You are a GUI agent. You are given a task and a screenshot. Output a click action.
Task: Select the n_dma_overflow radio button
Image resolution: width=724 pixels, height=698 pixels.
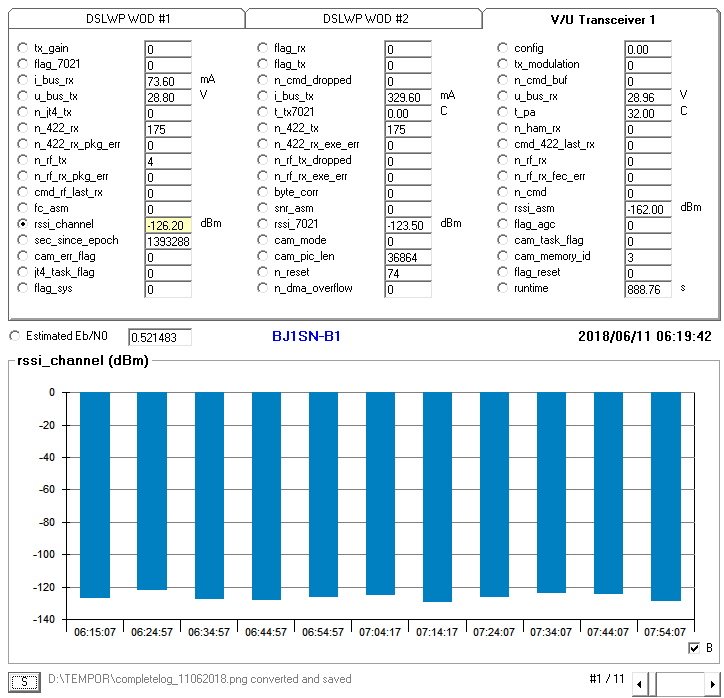click(x=262, y=288)
